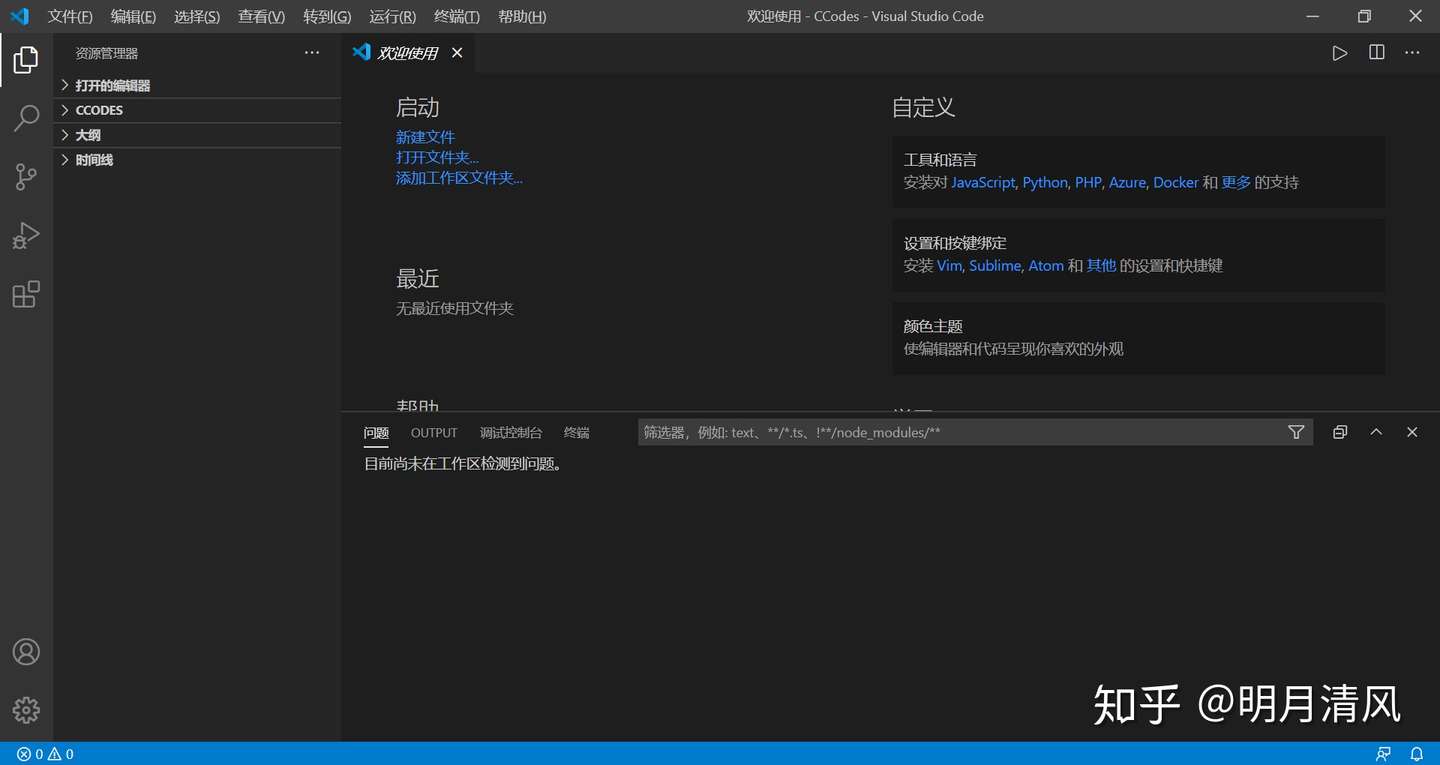Click the VS Code logo in title bar
1440x765 pixels.
pos(19,16)
